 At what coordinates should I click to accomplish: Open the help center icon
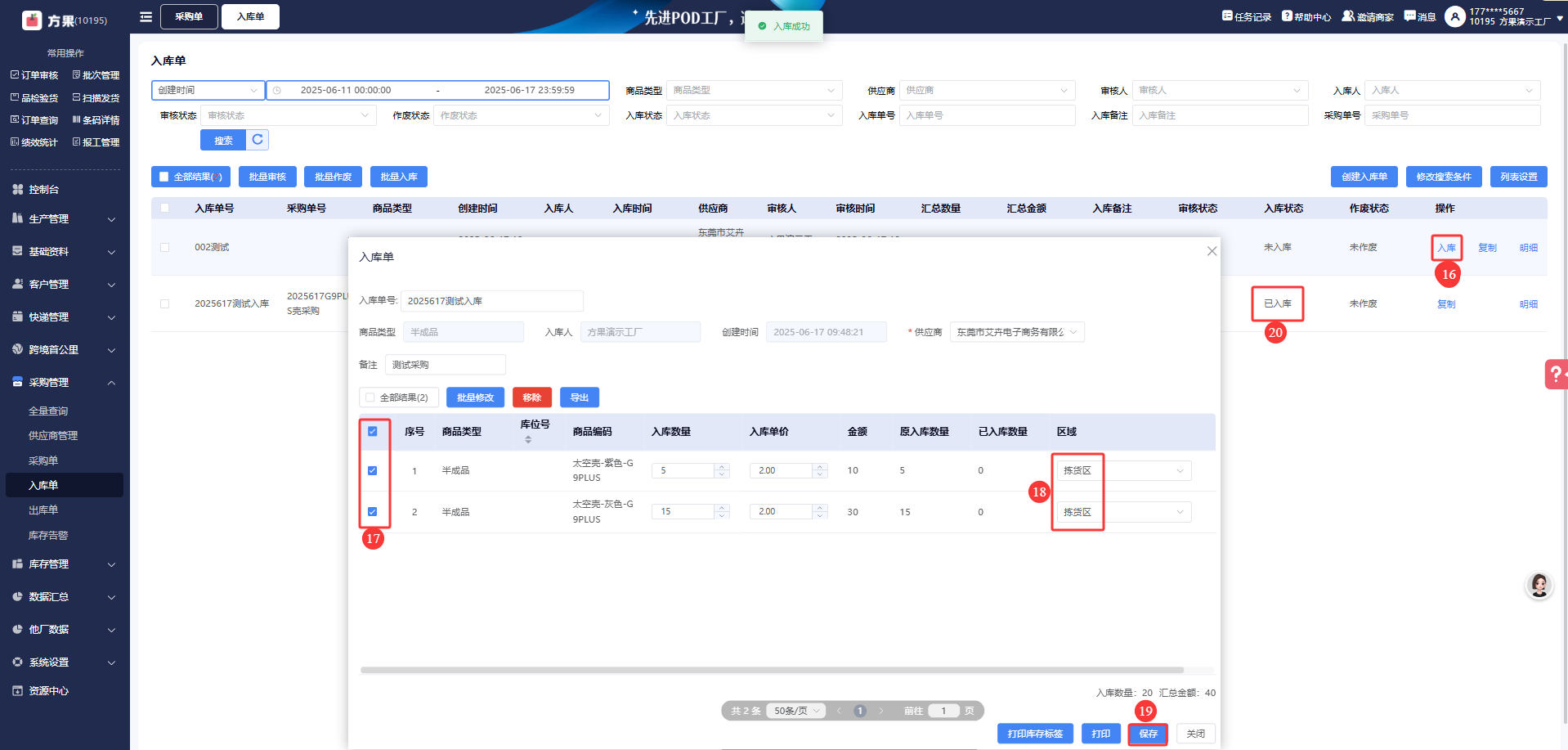(1287, 16)
